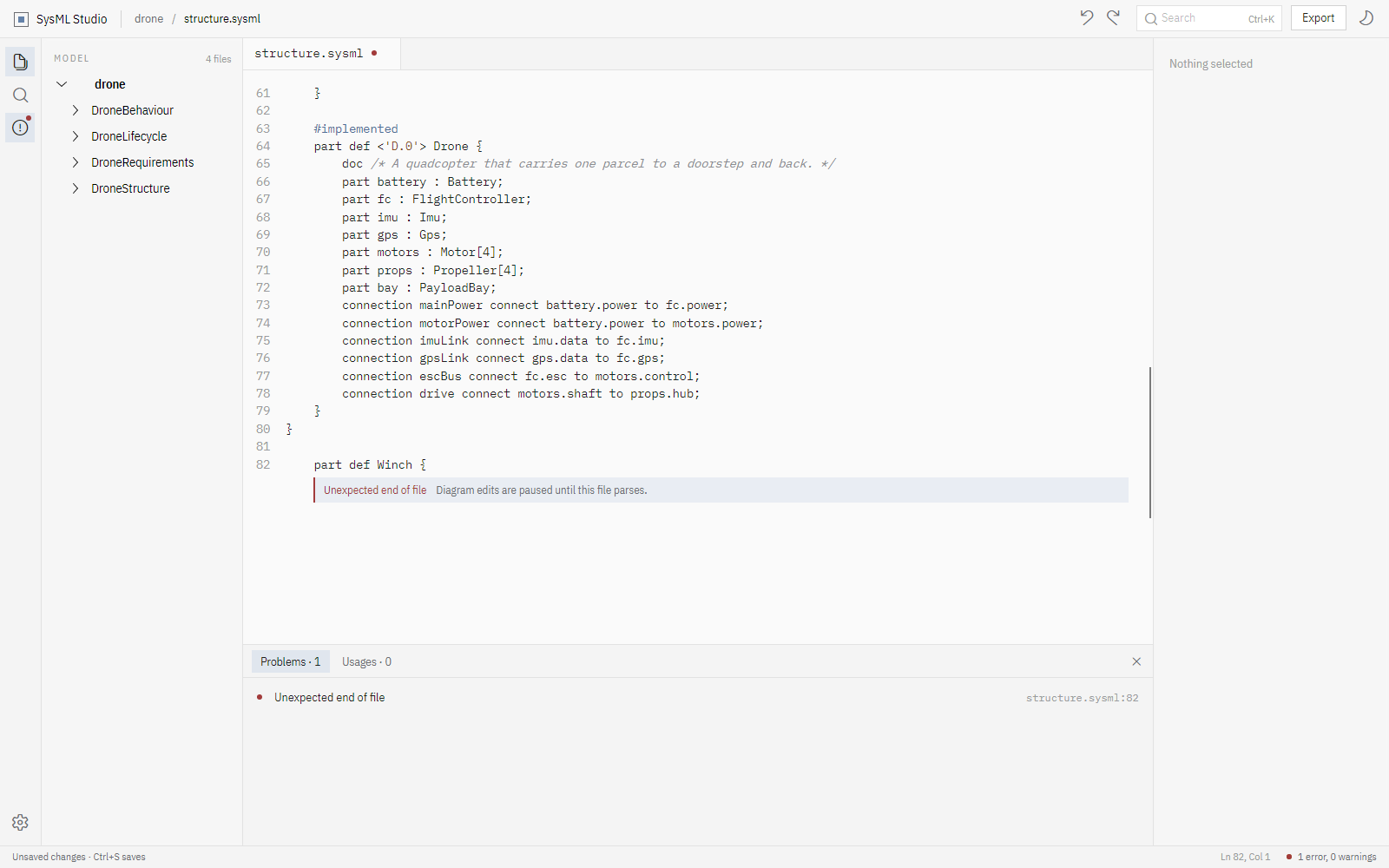Open the model files sidebar icon

pos(20,62)
